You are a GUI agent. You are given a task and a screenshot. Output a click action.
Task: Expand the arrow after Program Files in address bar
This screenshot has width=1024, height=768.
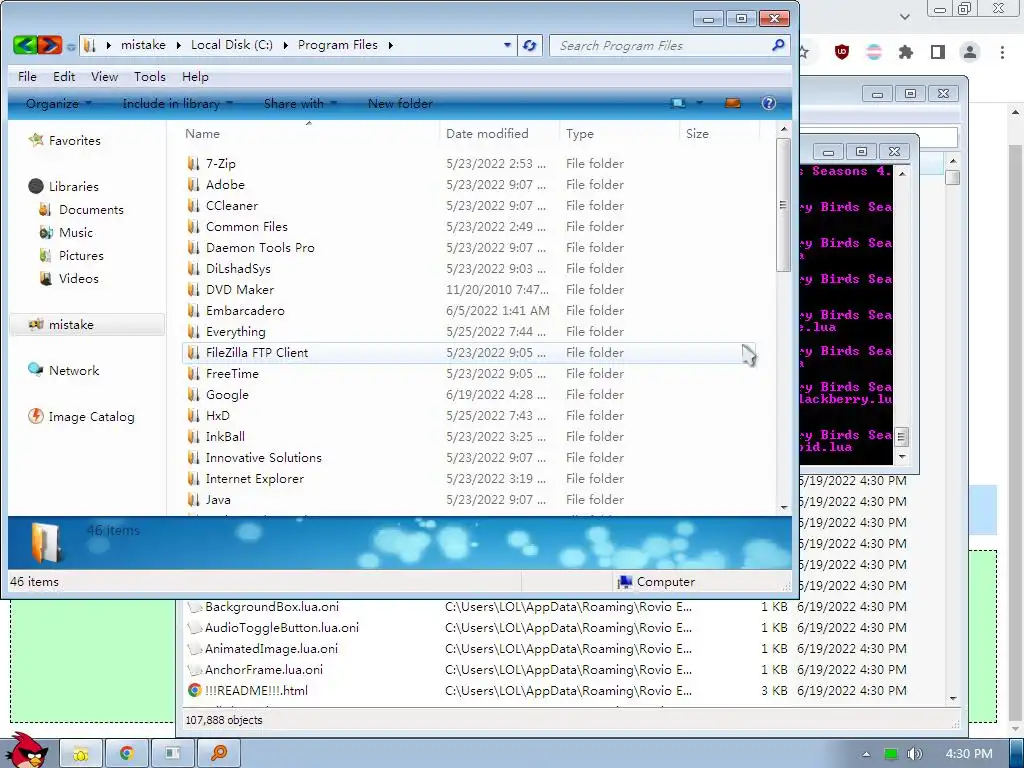pos(391,45)
